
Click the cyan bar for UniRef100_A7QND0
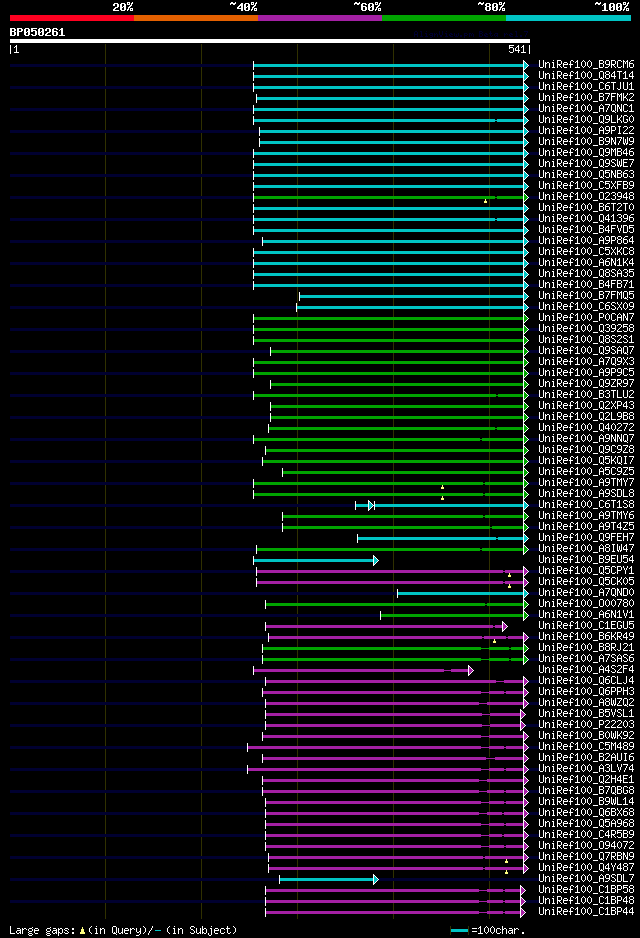pyautogui.click(x=463, y=593)
